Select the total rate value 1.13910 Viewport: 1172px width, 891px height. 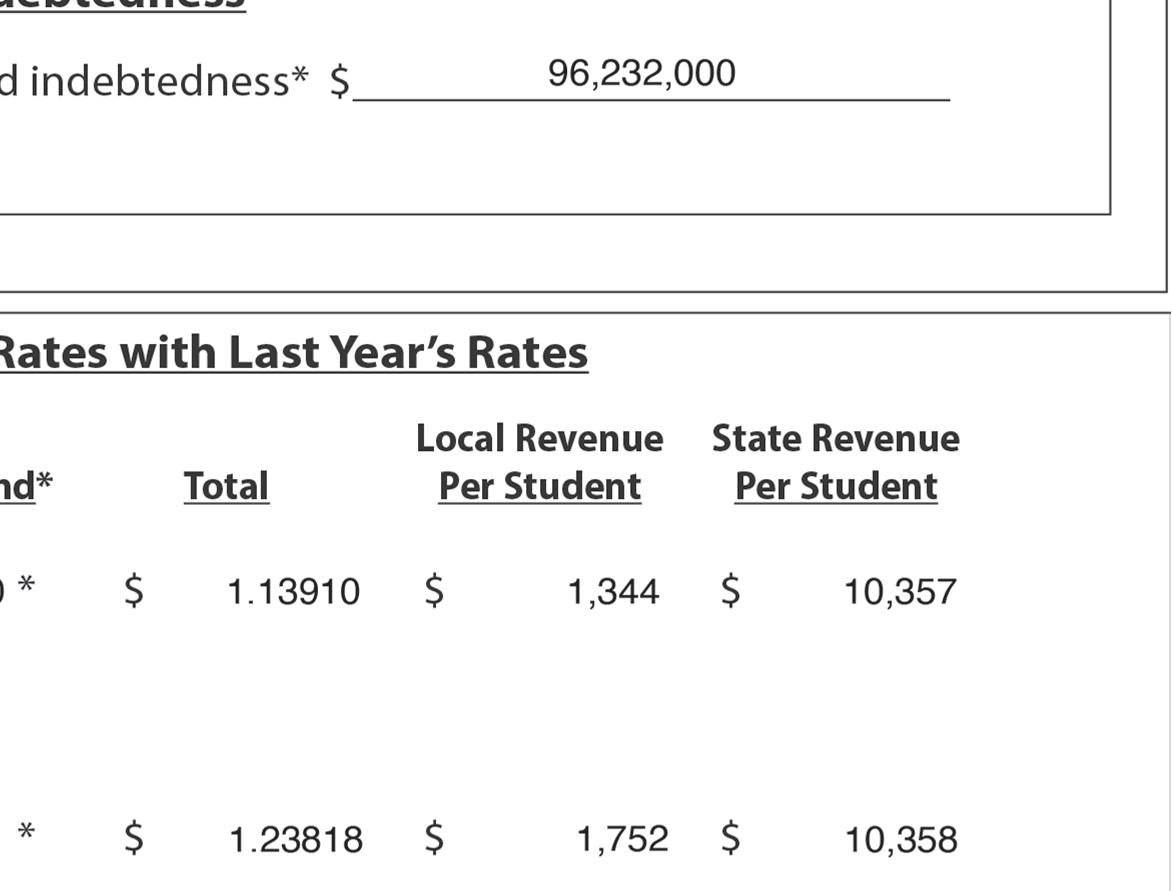point(294,592)
